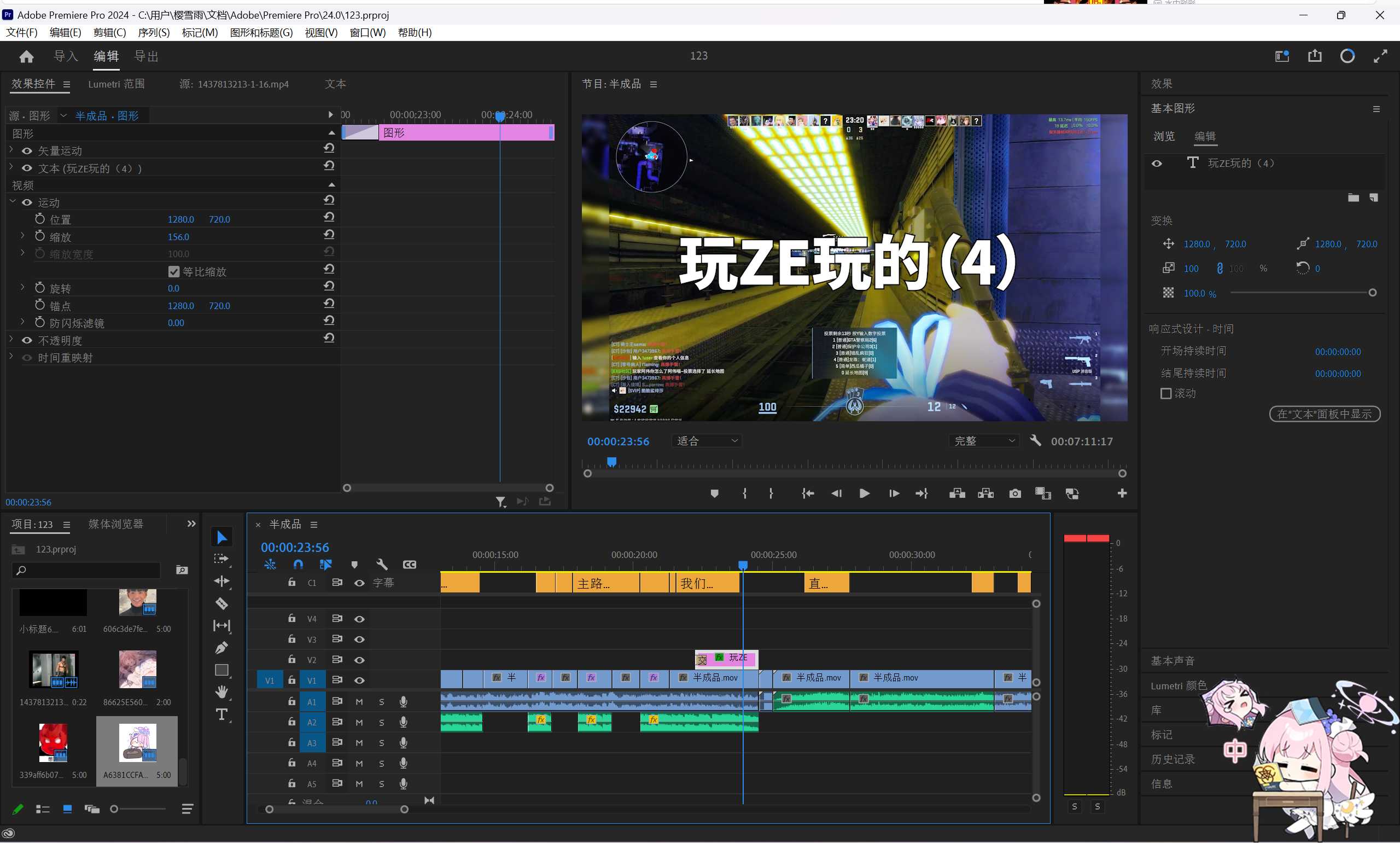Toggle Caption track options CC icon
The height and width of the screenshot is (843, 1400).
coord(409,565)
